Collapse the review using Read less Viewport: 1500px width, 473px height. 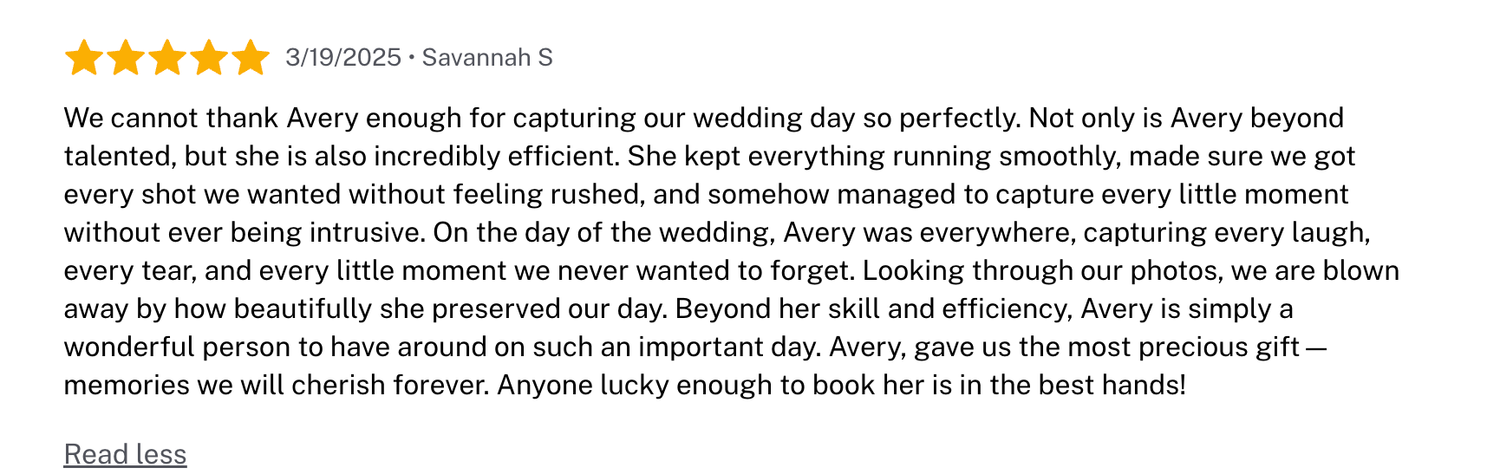click(125, 454)
